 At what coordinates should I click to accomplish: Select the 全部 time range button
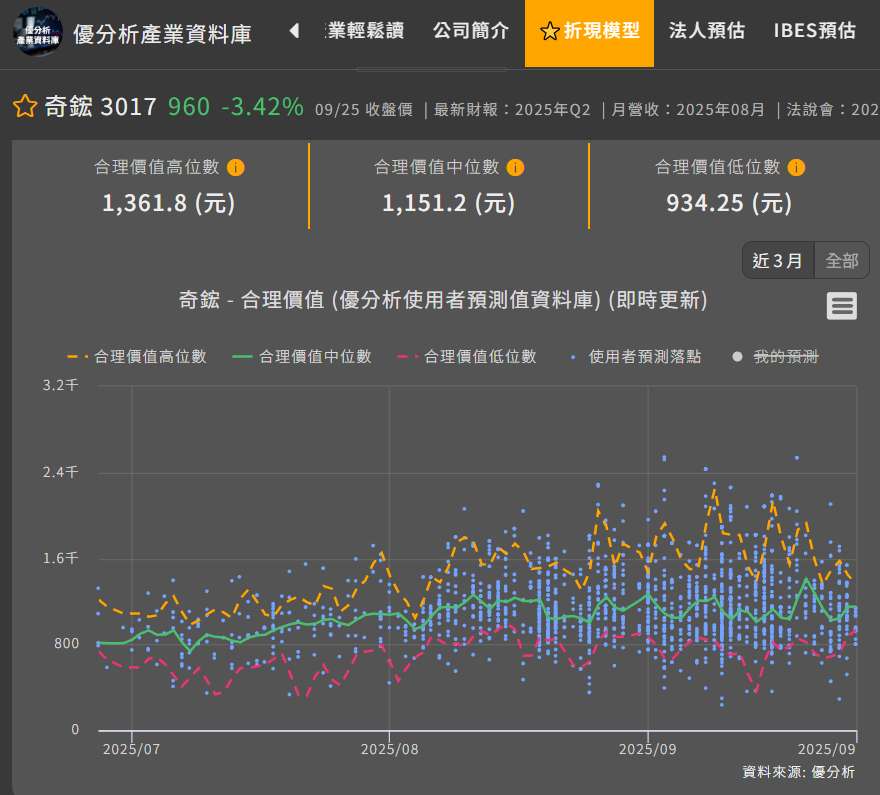[841, 261]
